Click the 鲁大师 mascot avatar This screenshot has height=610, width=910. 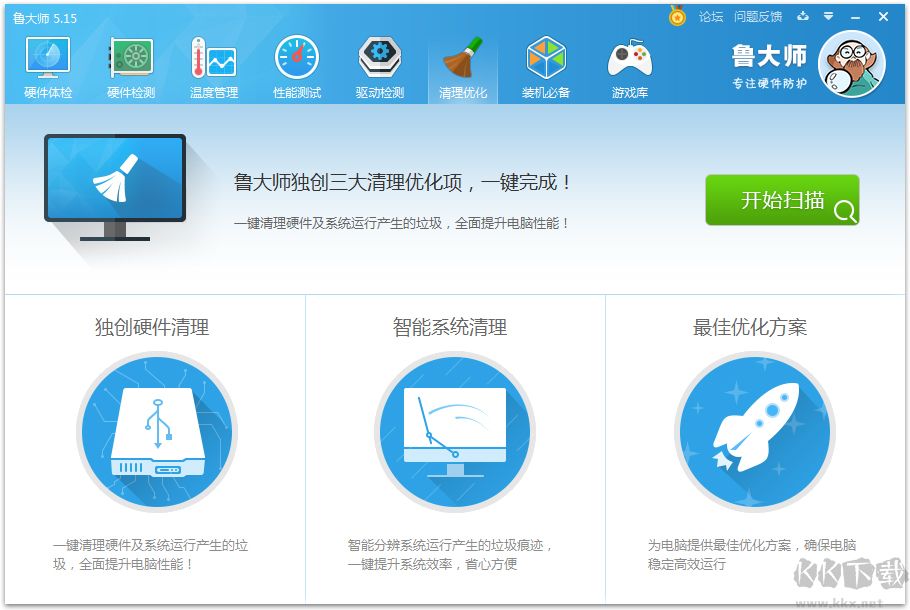852,64
